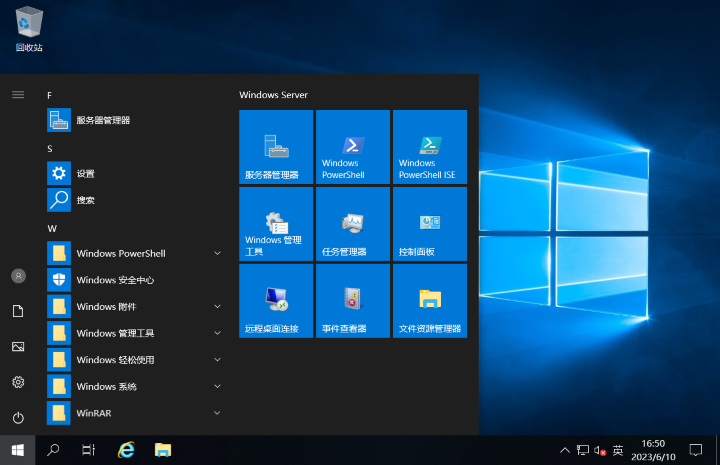Click the letter S section header
This screenshot has height=465, width=720.
click(x=50, y=149)
